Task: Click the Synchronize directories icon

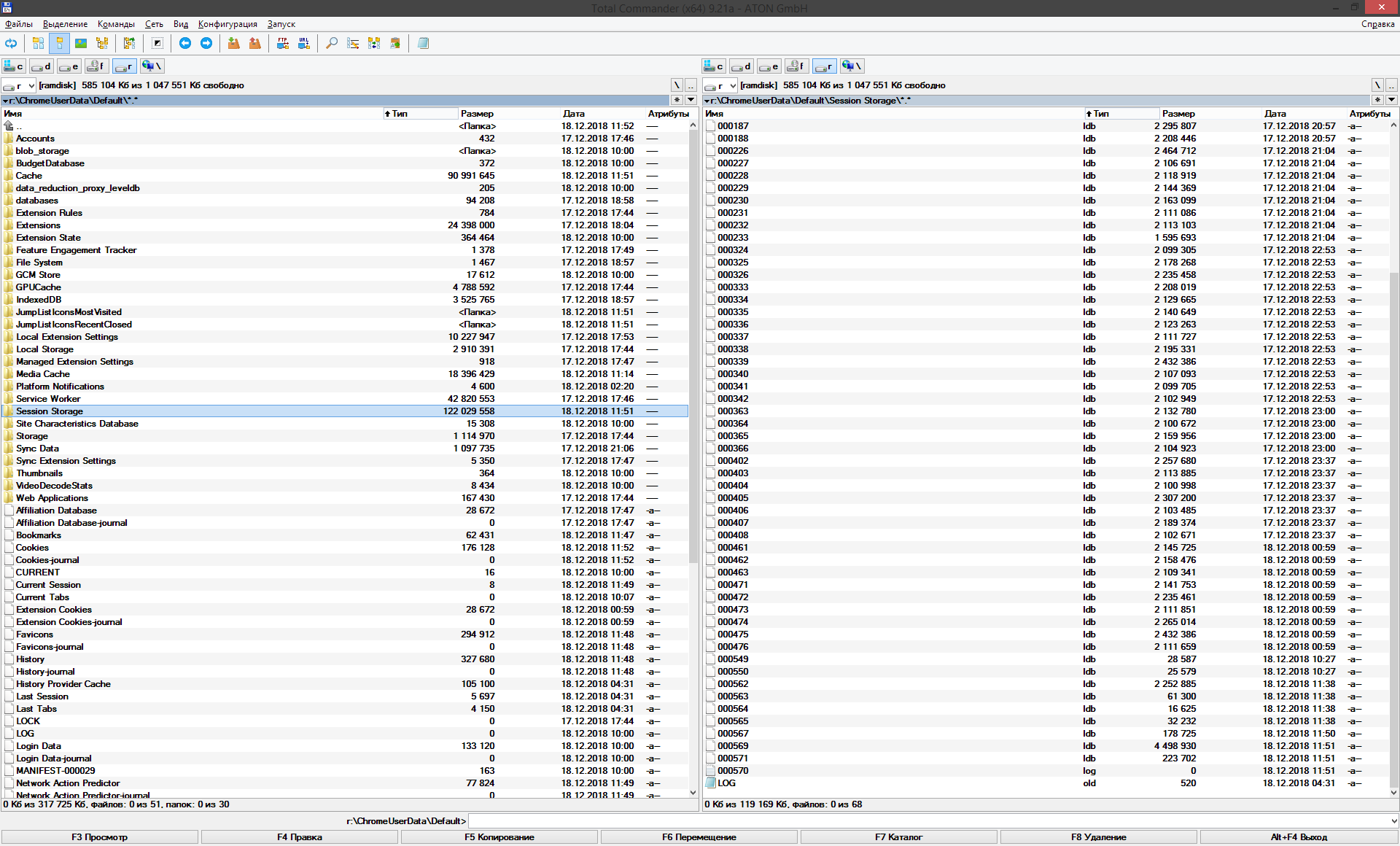Action: (374, 44)
